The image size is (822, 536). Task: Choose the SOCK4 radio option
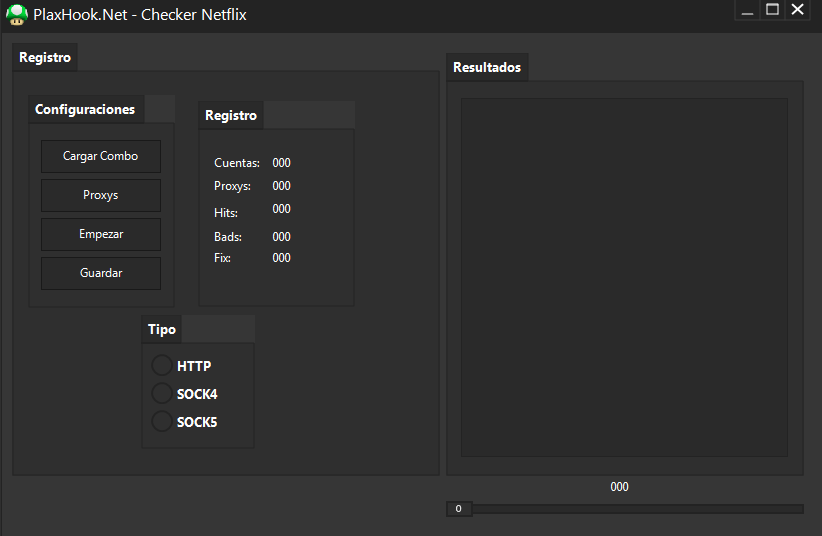tap(162, 393)
